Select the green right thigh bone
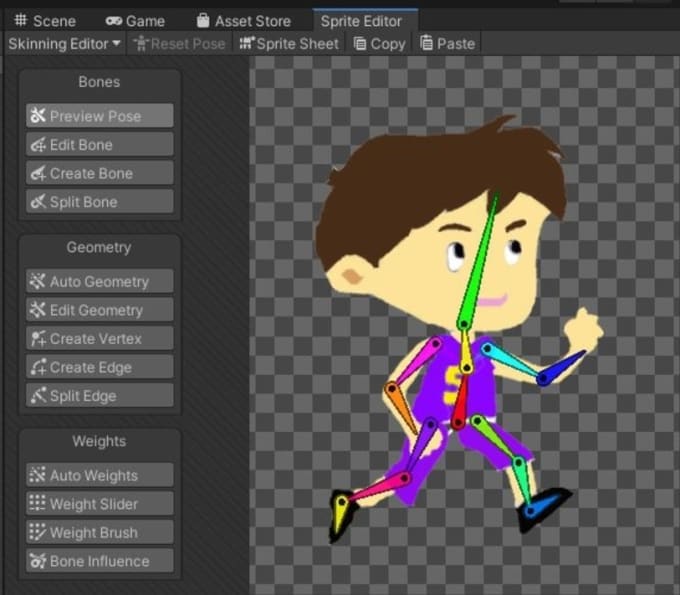 pyautogui.click(x=497, y=439)
